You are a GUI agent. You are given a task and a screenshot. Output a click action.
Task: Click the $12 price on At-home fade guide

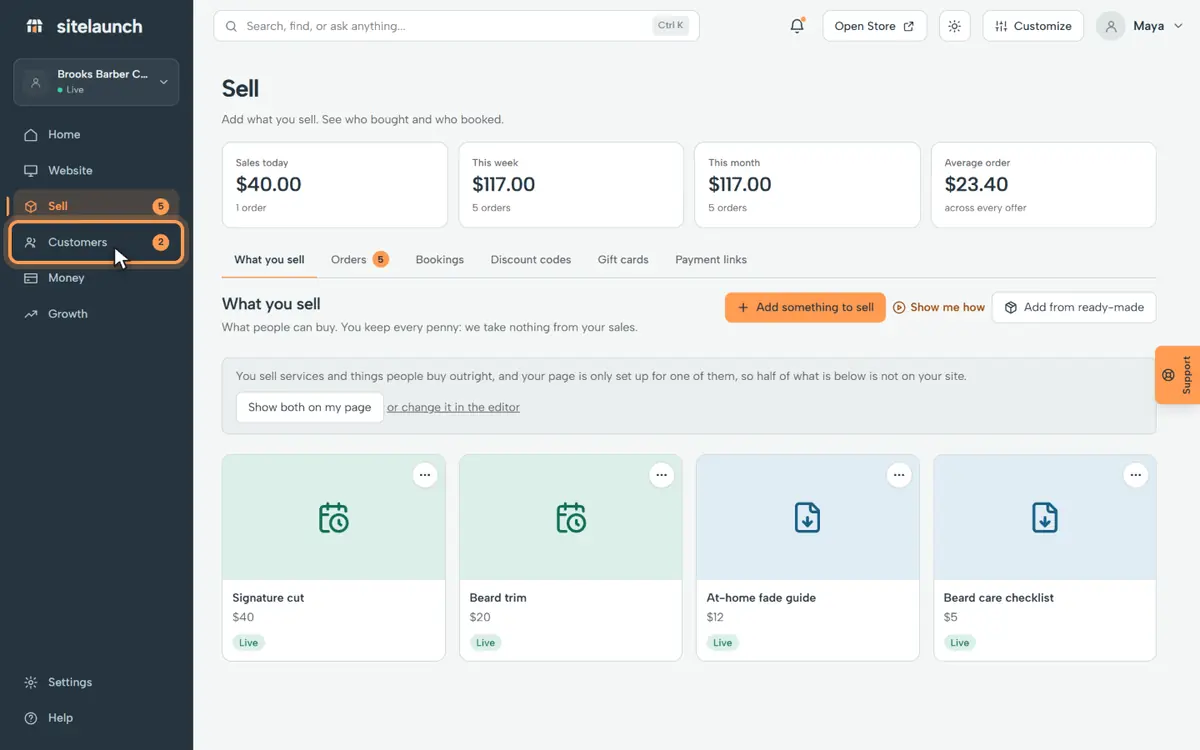[x=715, y=617]
